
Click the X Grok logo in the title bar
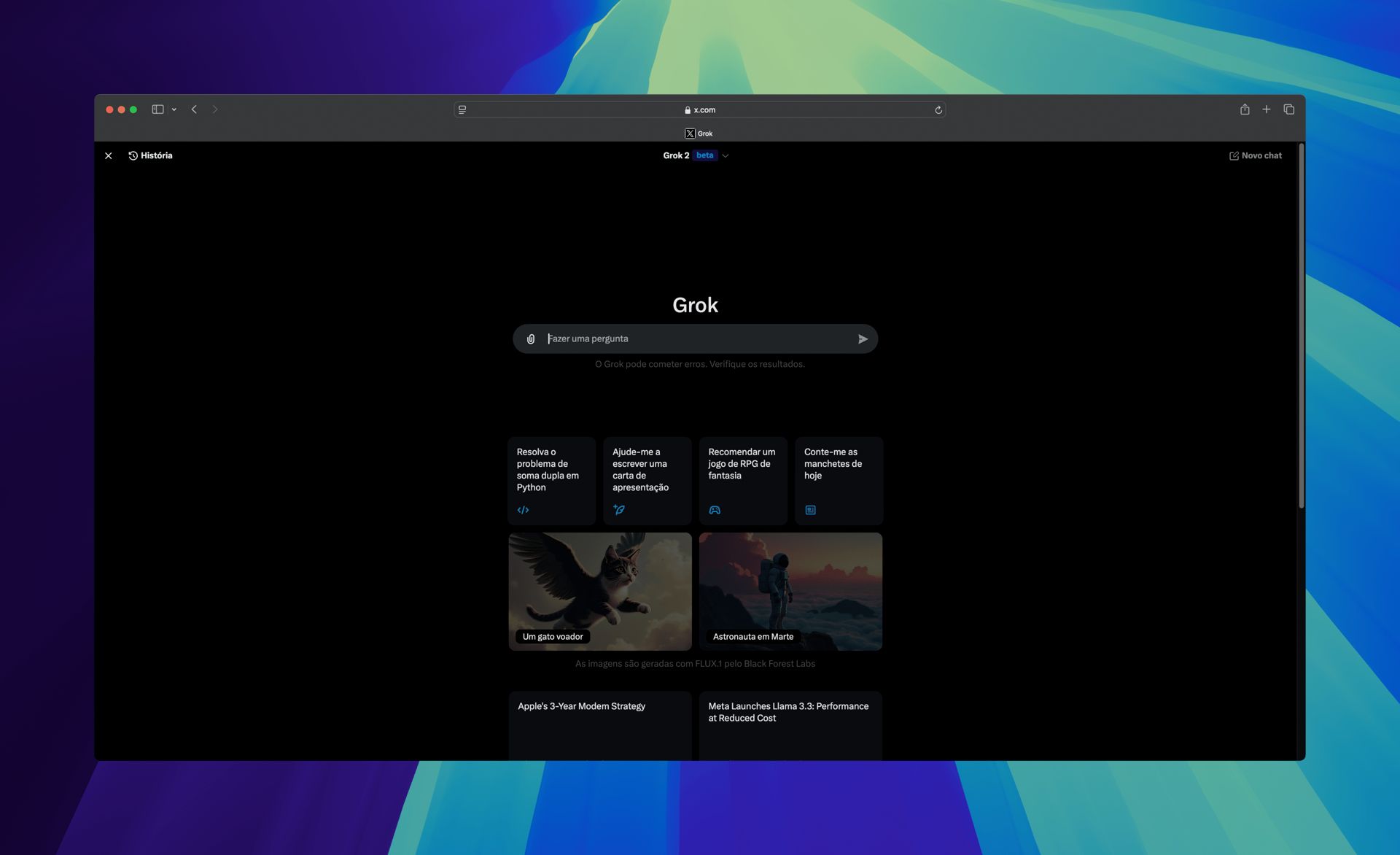click(690, 133)
